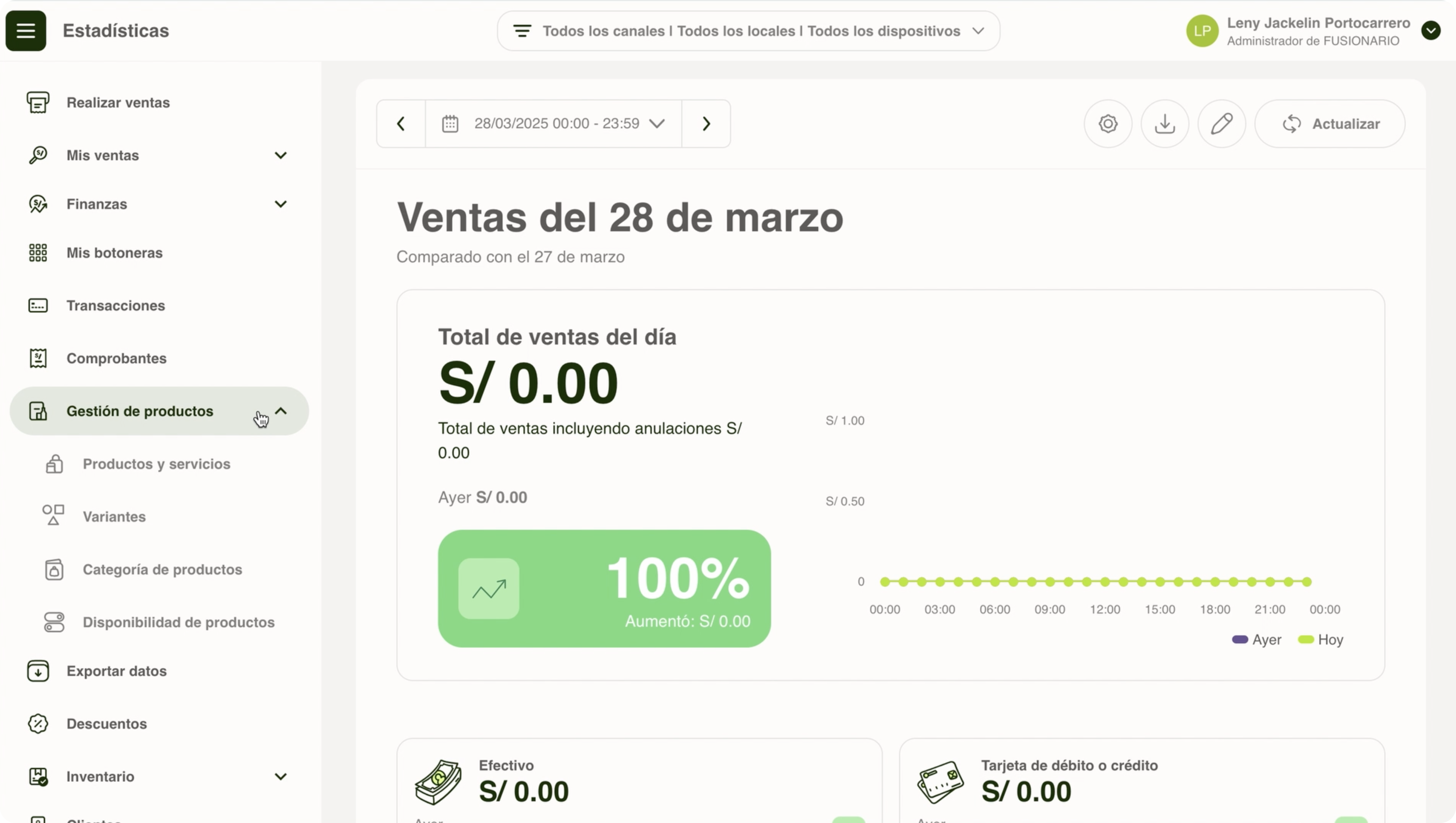Click the download report icon
1456x823 pixels.
pos(1165,124)
